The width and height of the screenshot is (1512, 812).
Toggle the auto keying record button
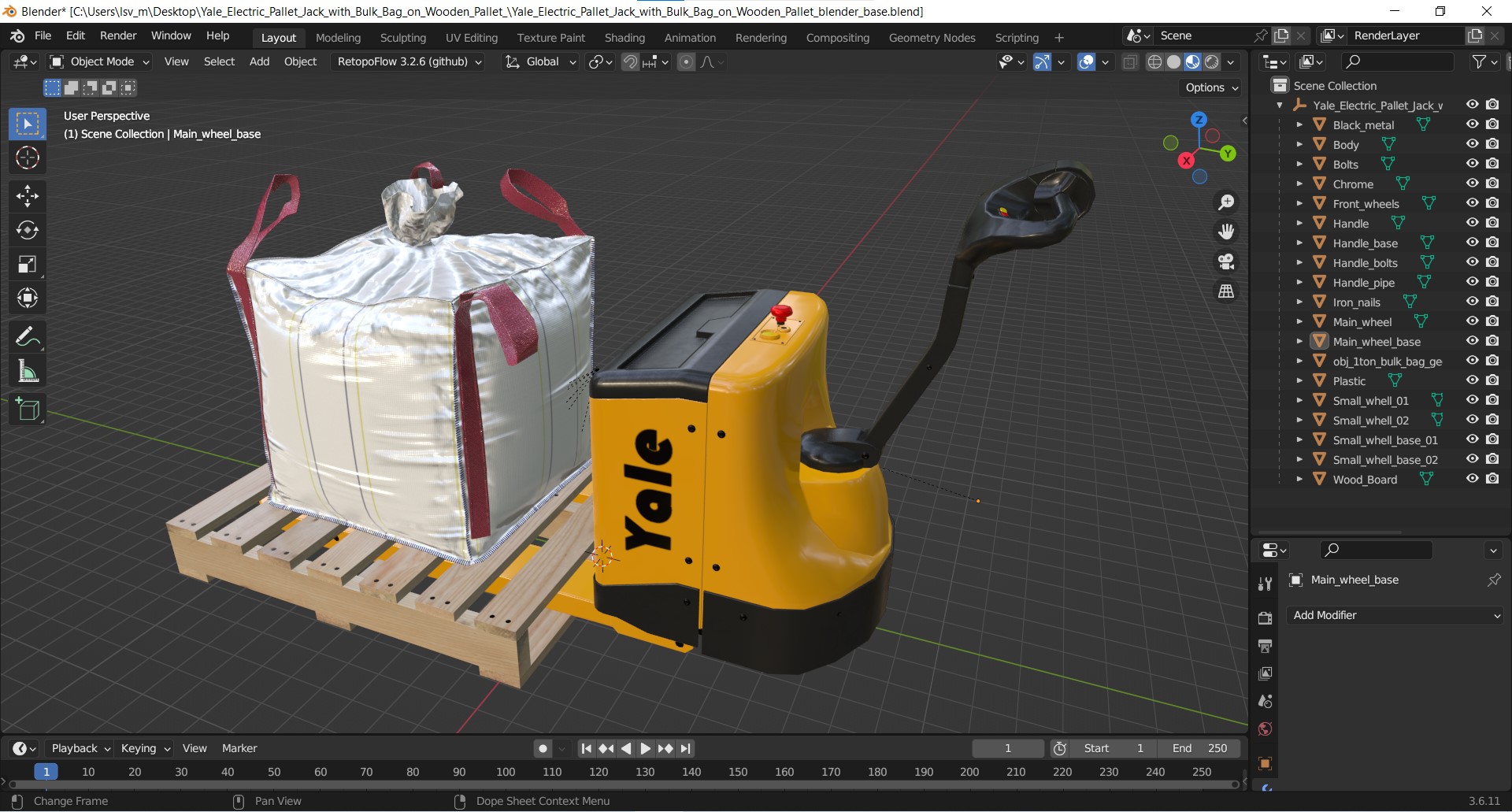click(x=543, y=748)
